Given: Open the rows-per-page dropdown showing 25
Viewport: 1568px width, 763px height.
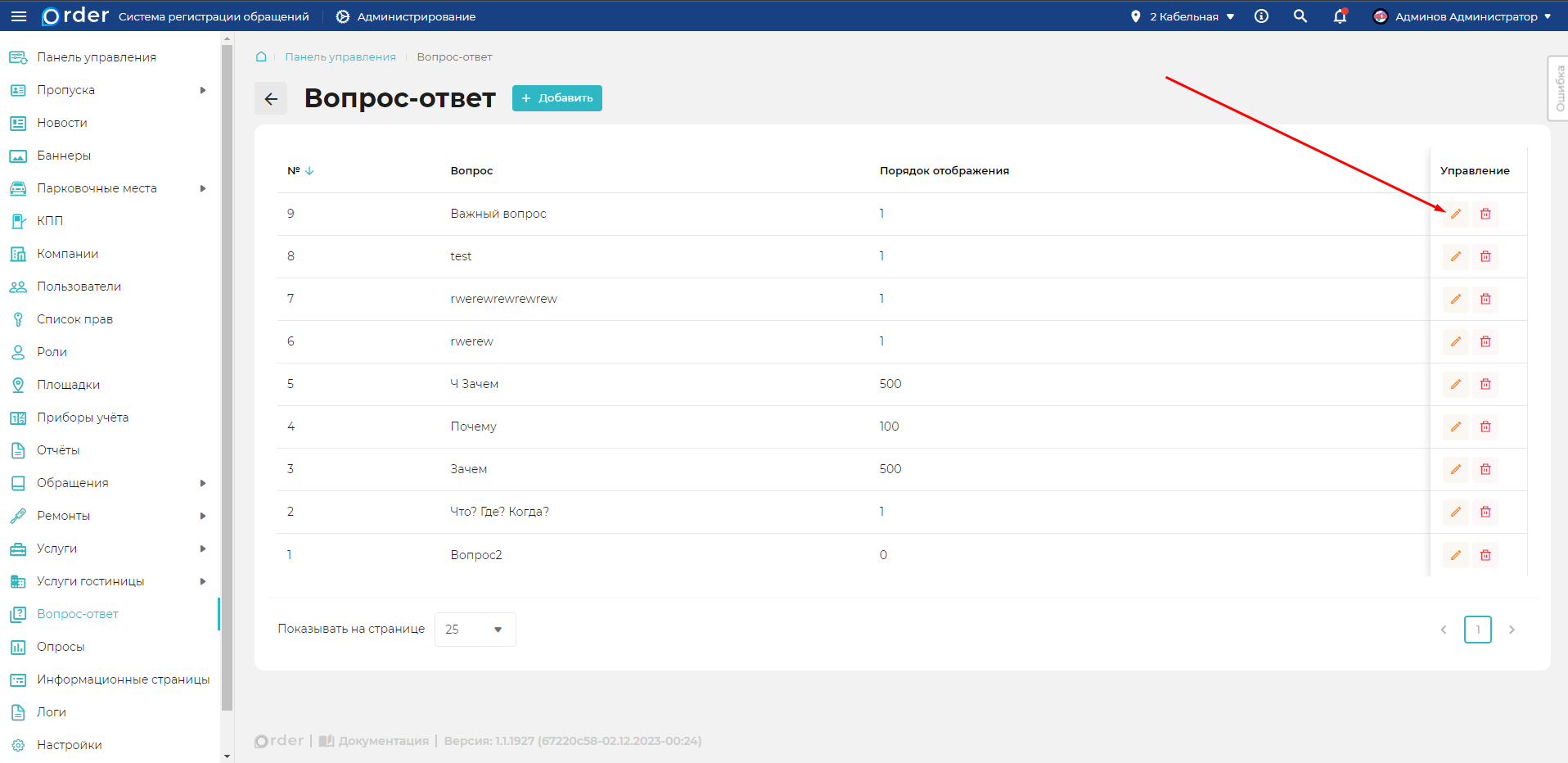Looking at the screenshot, I should pyautogui.click(x=475, y=630).
